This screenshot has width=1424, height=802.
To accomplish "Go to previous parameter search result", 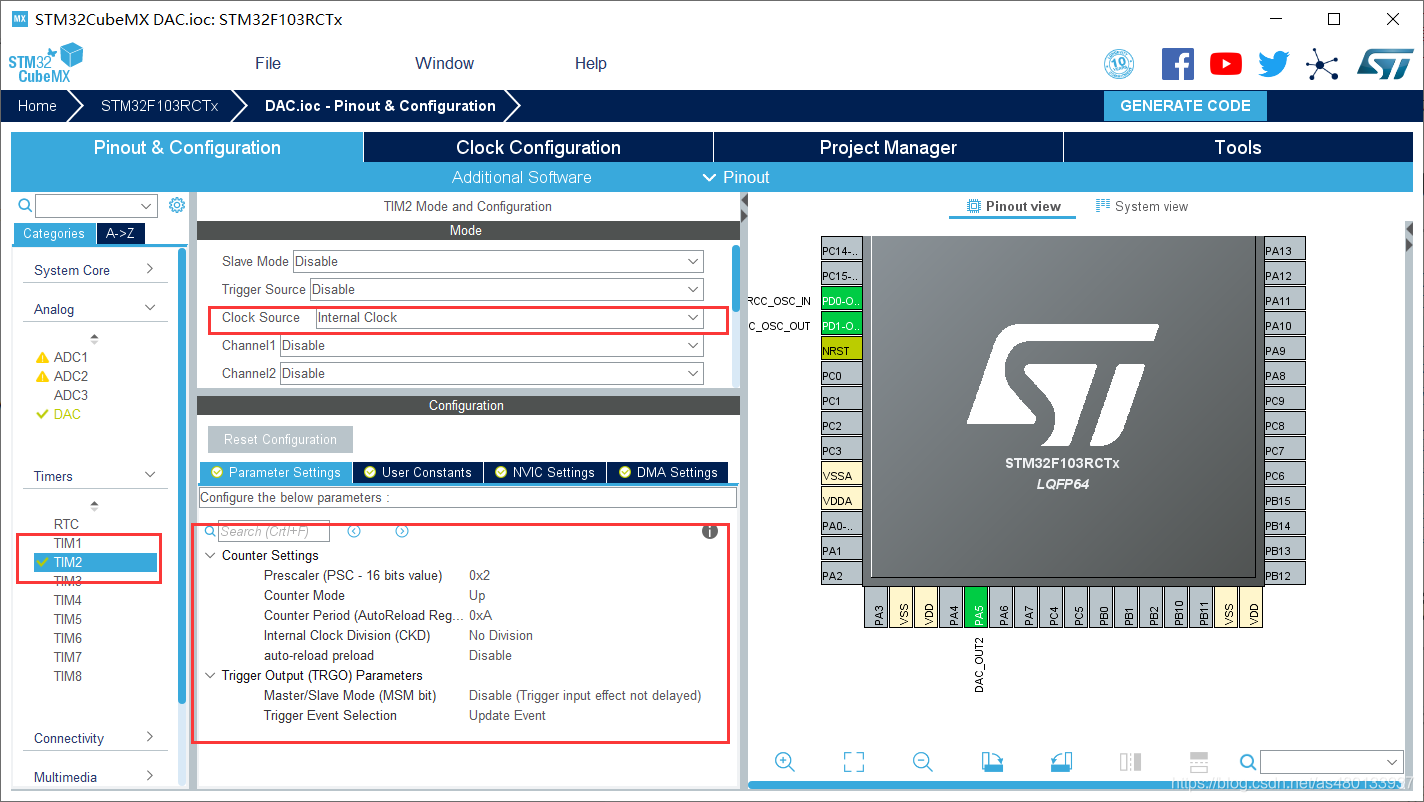I will (354, 531).
